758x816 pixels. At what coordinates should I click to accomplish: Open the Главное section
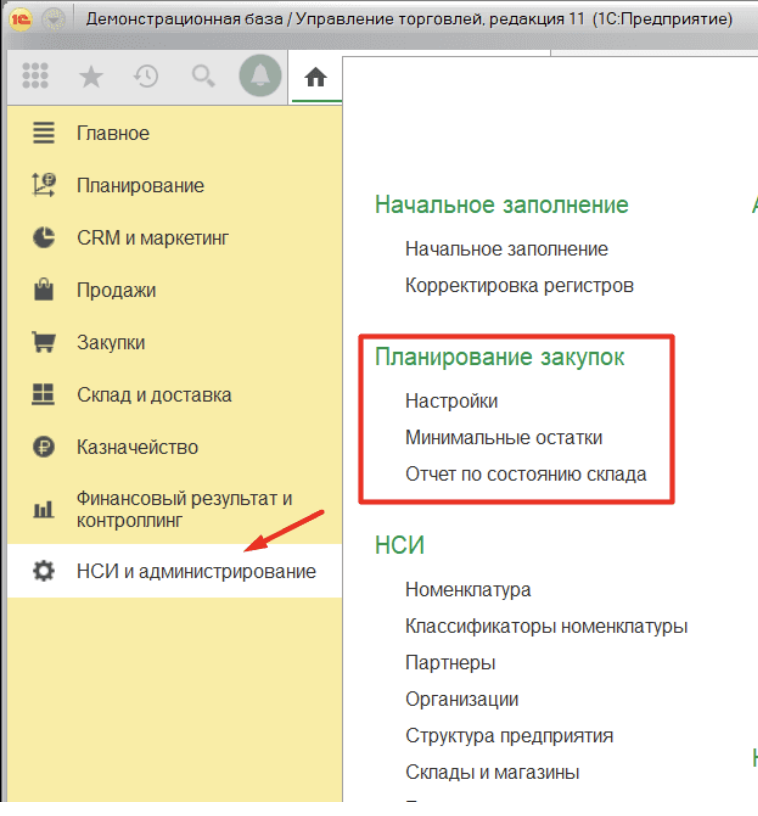tap(113, 133)
